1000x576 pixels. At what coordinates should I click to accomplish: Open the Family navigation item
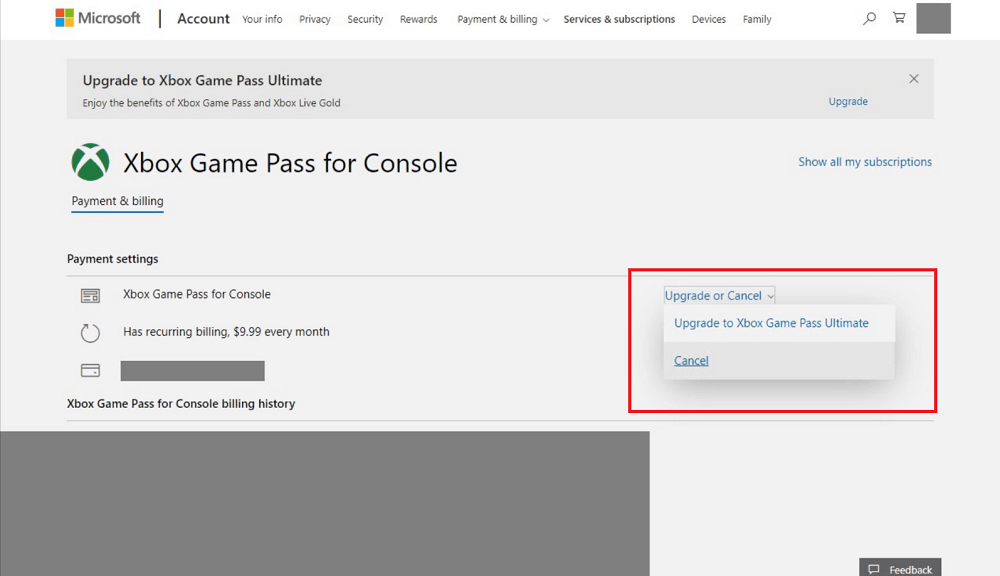click(x=757, y=19)
